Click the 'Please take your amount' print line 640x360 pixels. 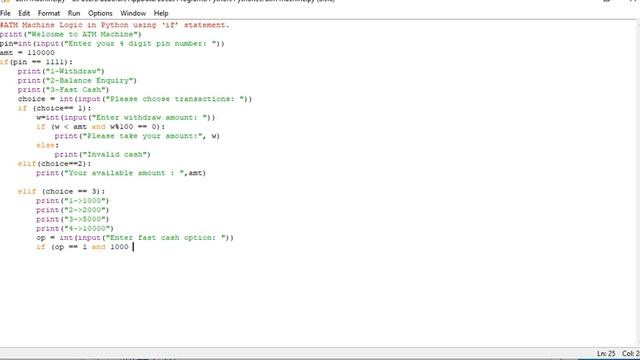[137, 136]
